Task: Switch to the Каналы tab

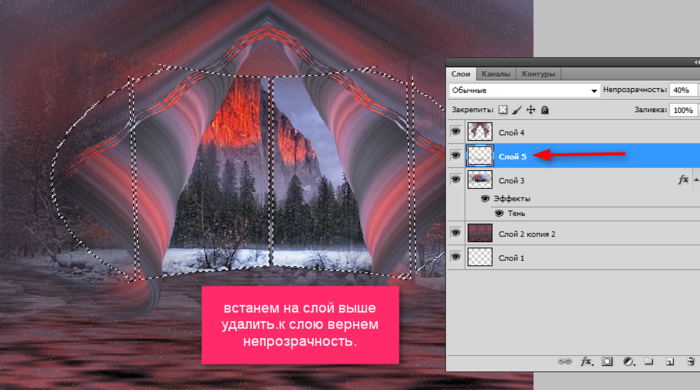Action: [496, 74]
